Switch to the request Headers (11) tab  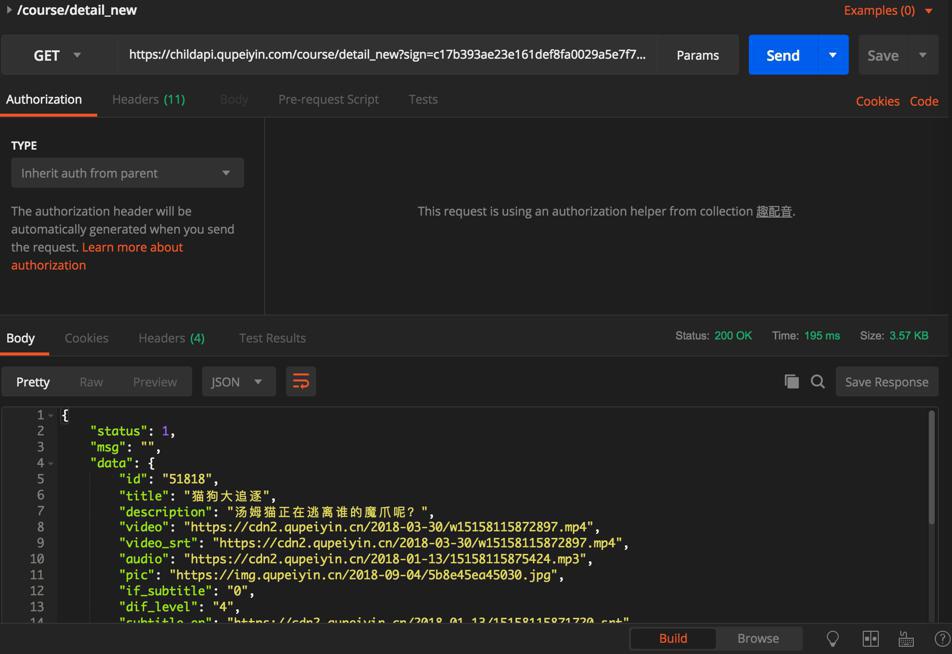(149, 100)
